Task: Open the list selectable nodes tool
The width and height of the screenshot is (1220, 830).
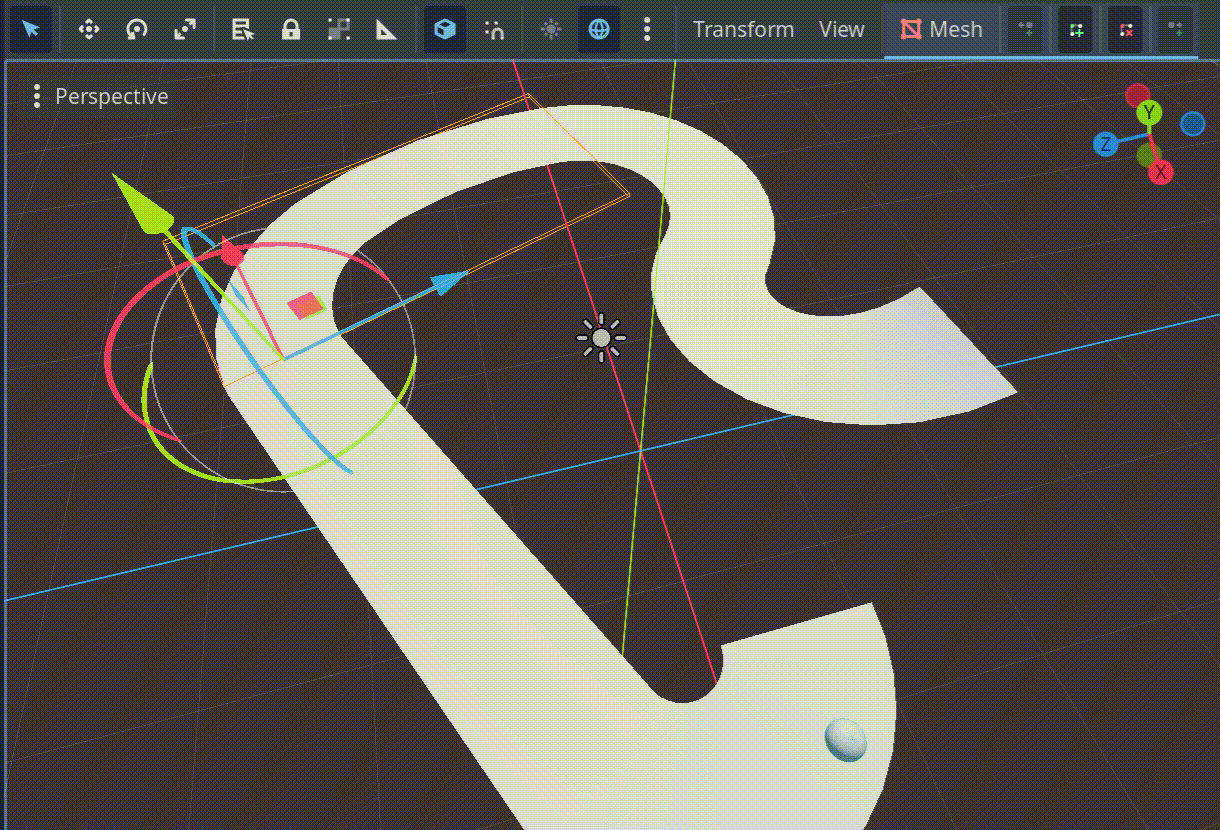Action: pos(243,29)
